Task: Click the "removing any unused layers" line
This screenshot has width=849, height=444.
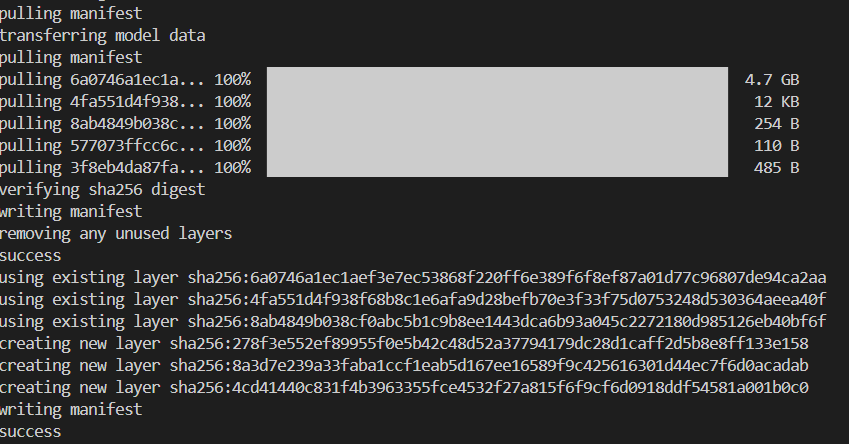Action: (116, 233)
